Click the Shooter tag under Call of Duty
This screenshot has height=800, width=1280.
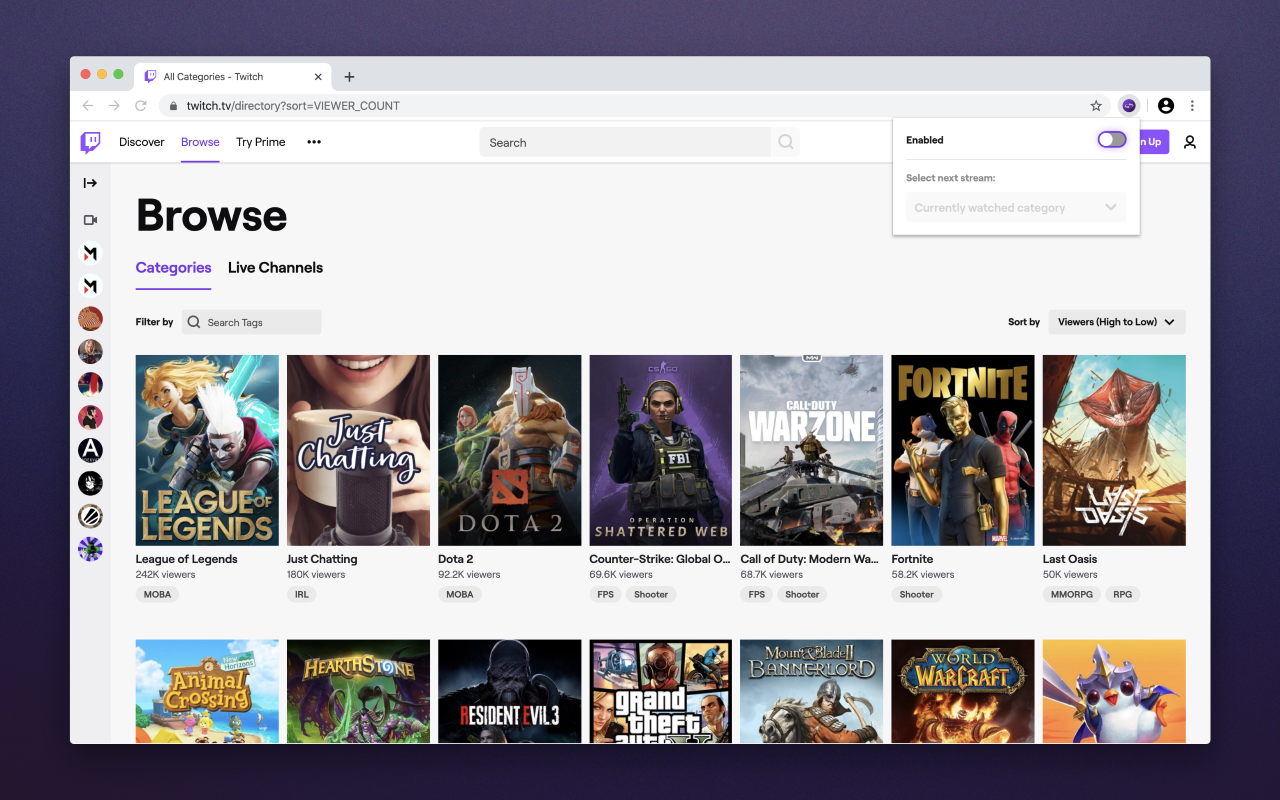pos(802,594)
